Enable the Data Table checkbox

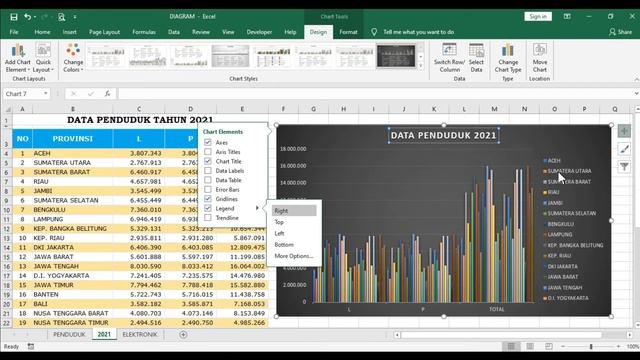pyautogui.click(x=208, y=180)
